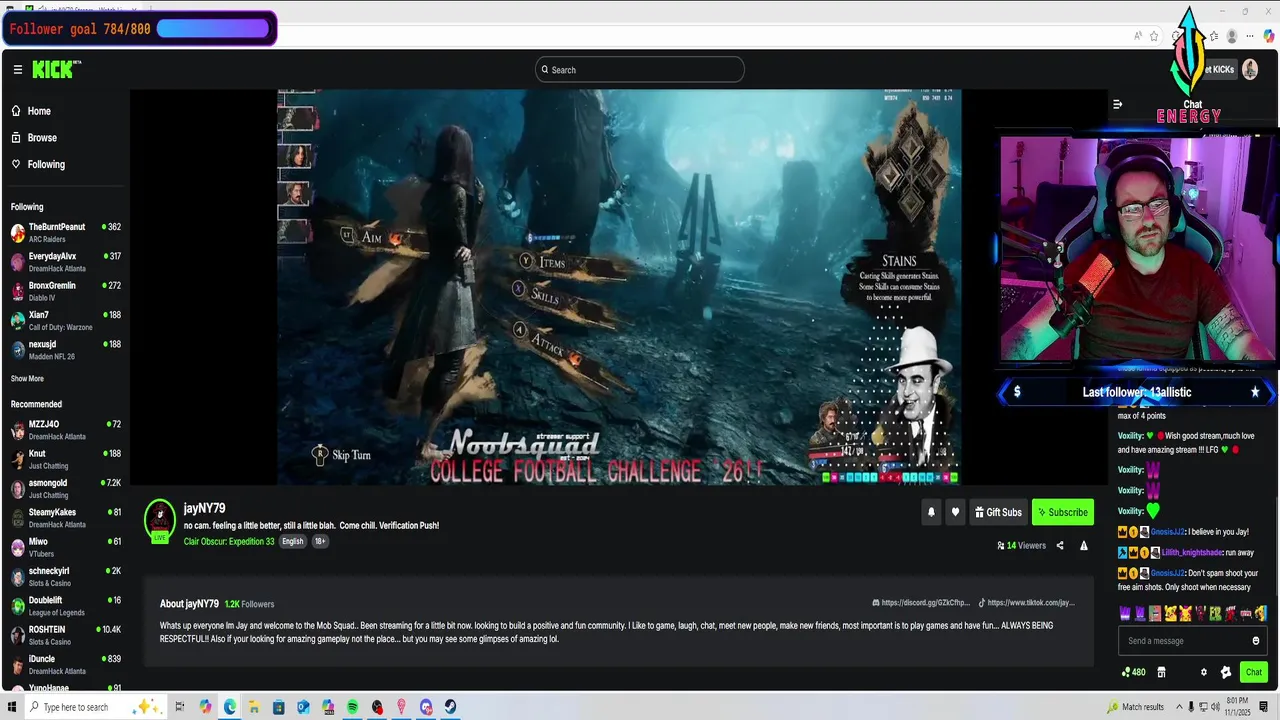
Task: Open the hamburger sidebar menu
Action: [17, 69]
